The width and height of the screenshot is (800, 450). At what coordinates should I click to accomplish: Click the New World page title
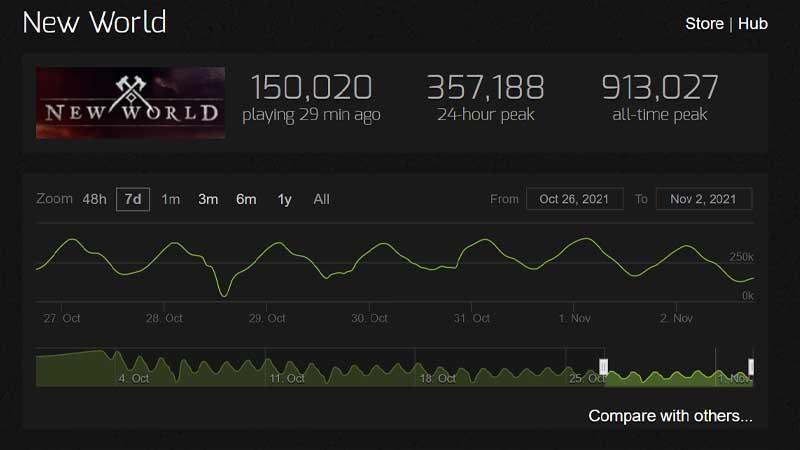(94, 22)
